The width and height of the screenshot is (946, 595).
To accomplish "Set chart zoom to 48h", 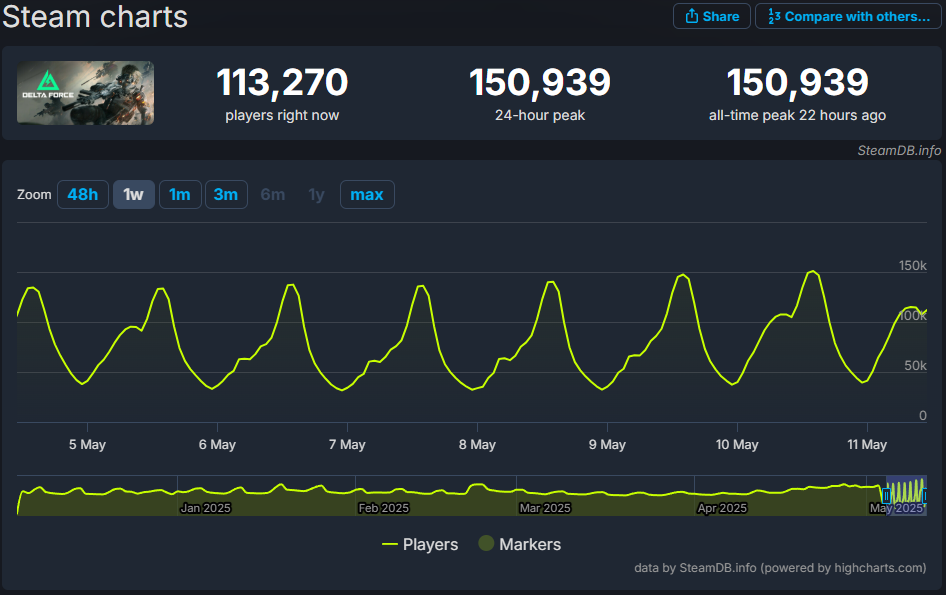I will tap(83, 194).
